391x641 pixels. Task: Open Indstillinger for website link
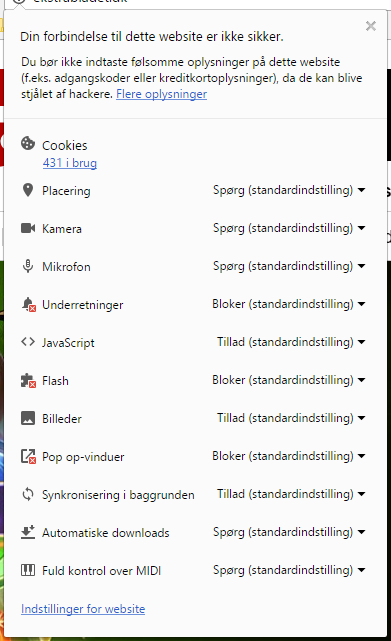(x=83, y=609)
